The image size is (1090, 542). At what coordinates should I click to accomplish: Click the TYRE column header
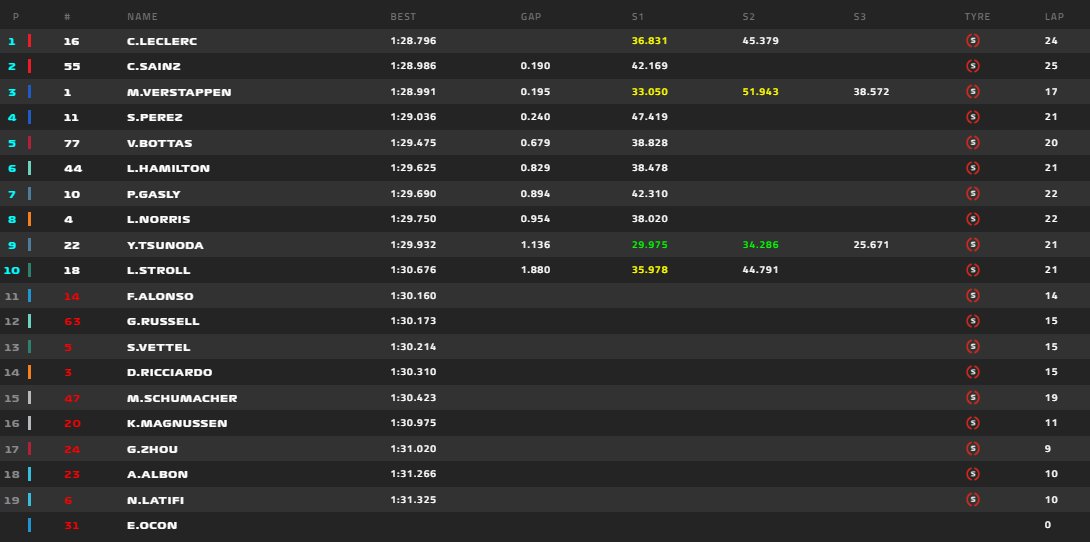(977, 17)
